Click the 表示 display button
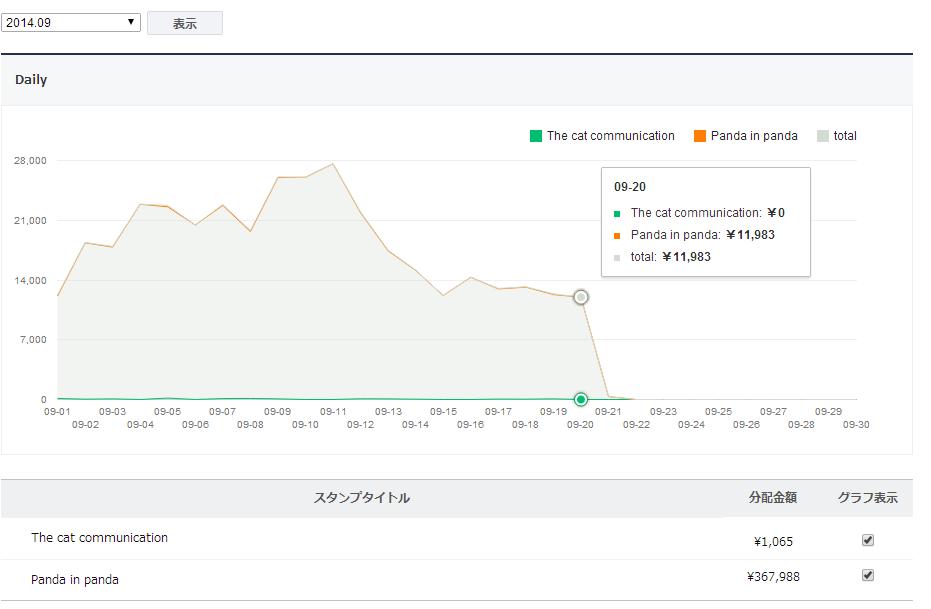 click(185, 23)
